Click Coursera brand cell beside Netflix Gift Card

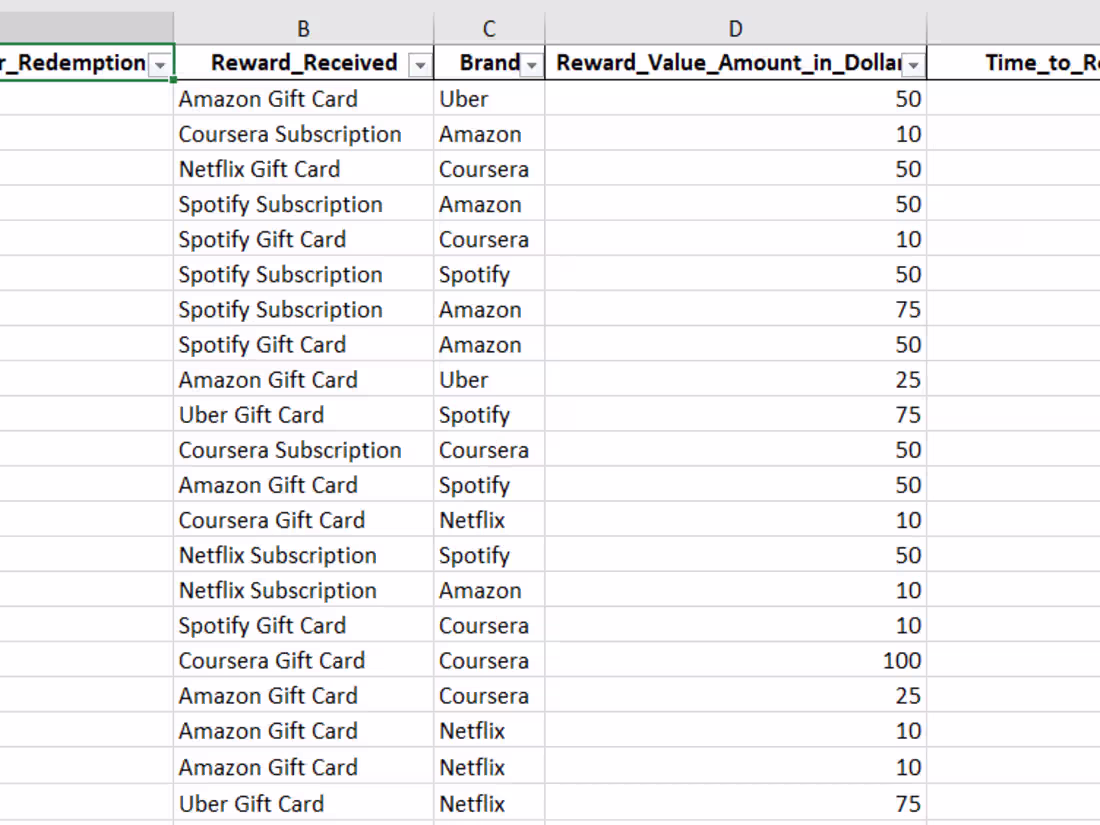click(483, 169)
